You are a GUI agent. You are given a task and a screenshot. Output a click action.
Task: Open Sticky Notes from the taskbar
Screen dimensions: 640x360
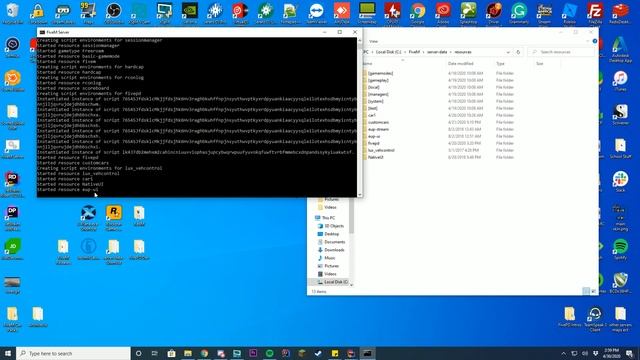click(335, 353)
